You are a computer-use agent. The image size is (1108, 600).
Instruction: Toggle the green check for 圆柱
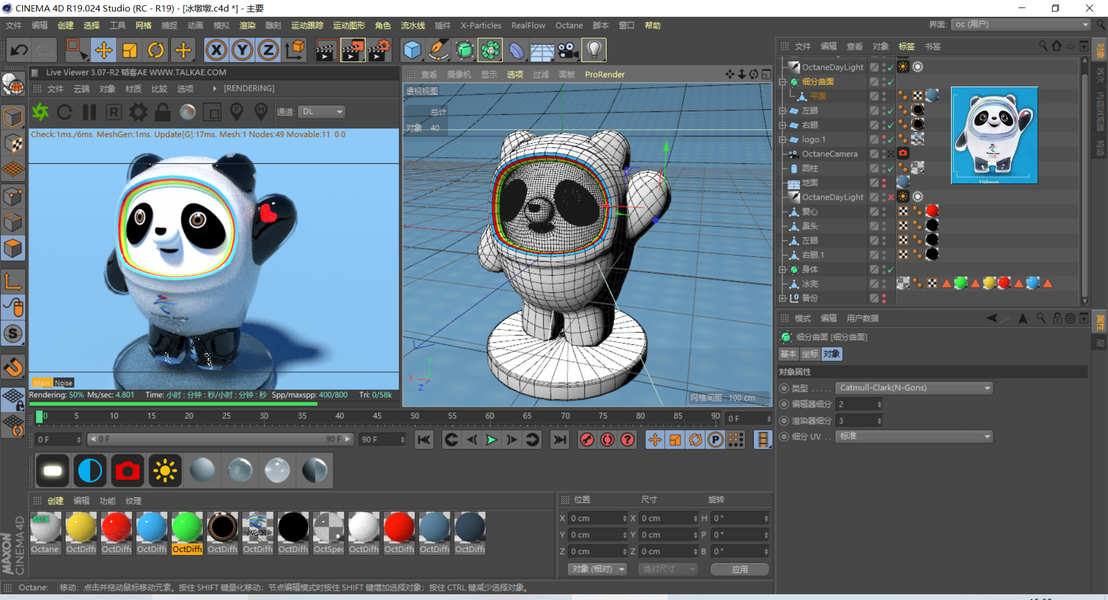[890, 168]
